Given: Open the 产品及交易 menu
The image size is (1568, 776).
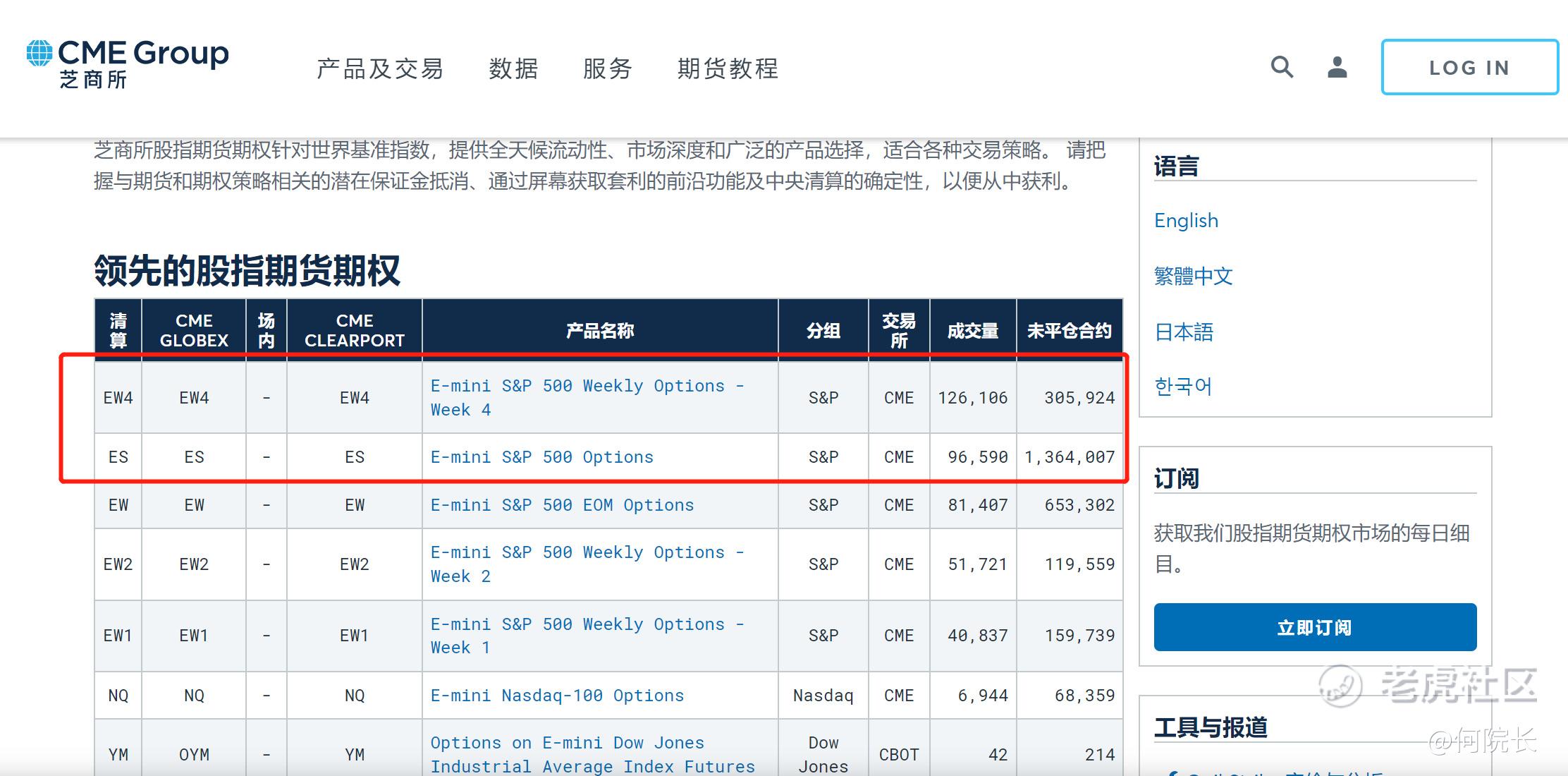Looking at the screenshot, I should 380,68.
